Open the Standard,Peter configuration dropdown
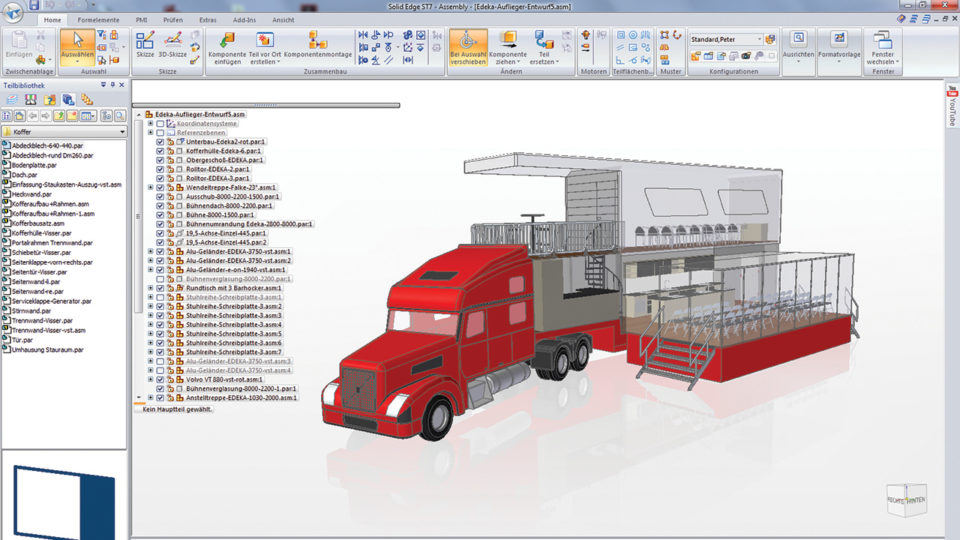 (x=759, y=39)
